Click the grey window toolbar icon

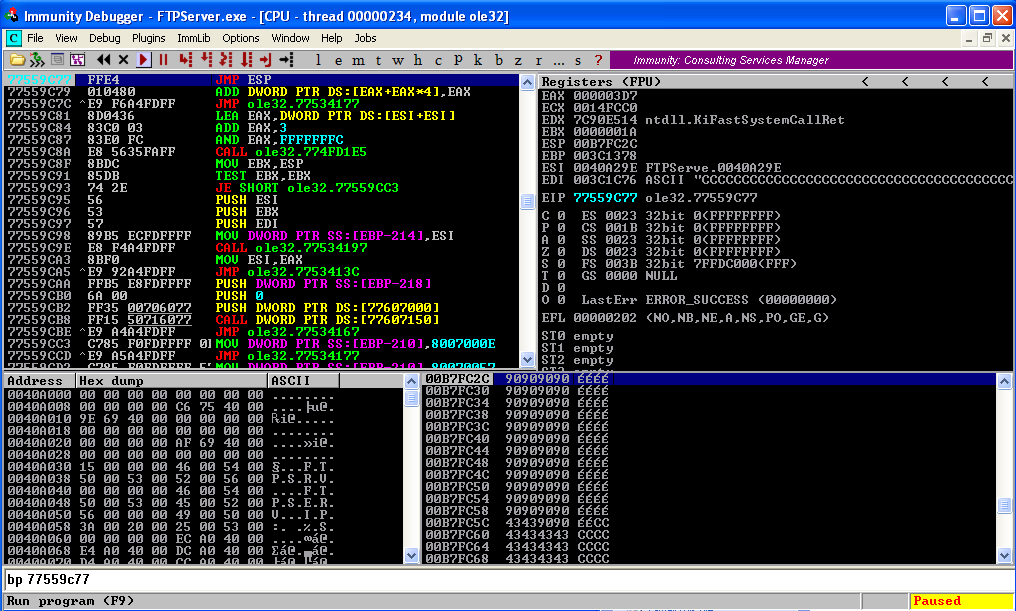pos(57,60)
